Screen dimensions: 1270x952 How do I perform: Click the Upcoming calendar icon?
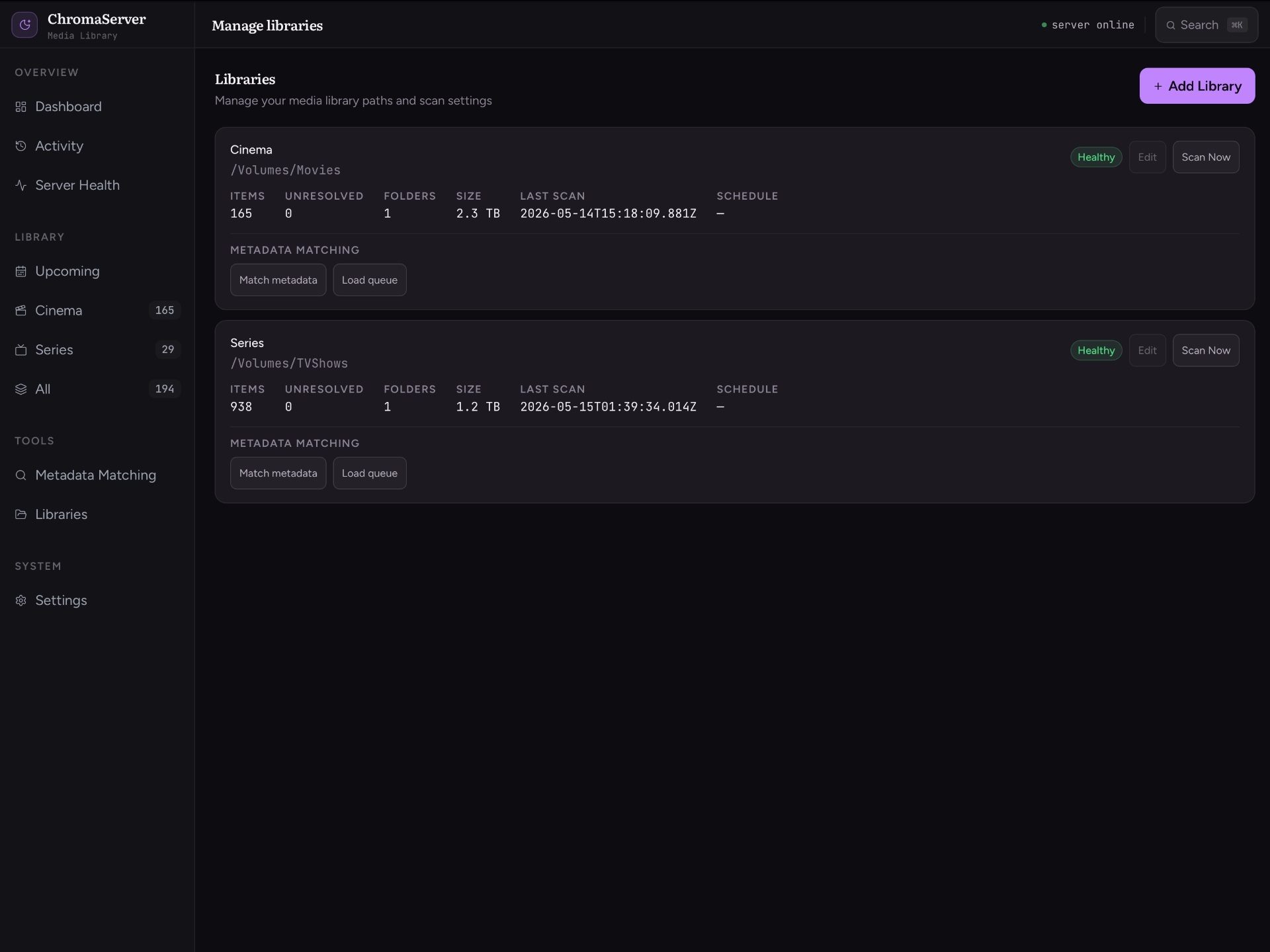(21, 271)
